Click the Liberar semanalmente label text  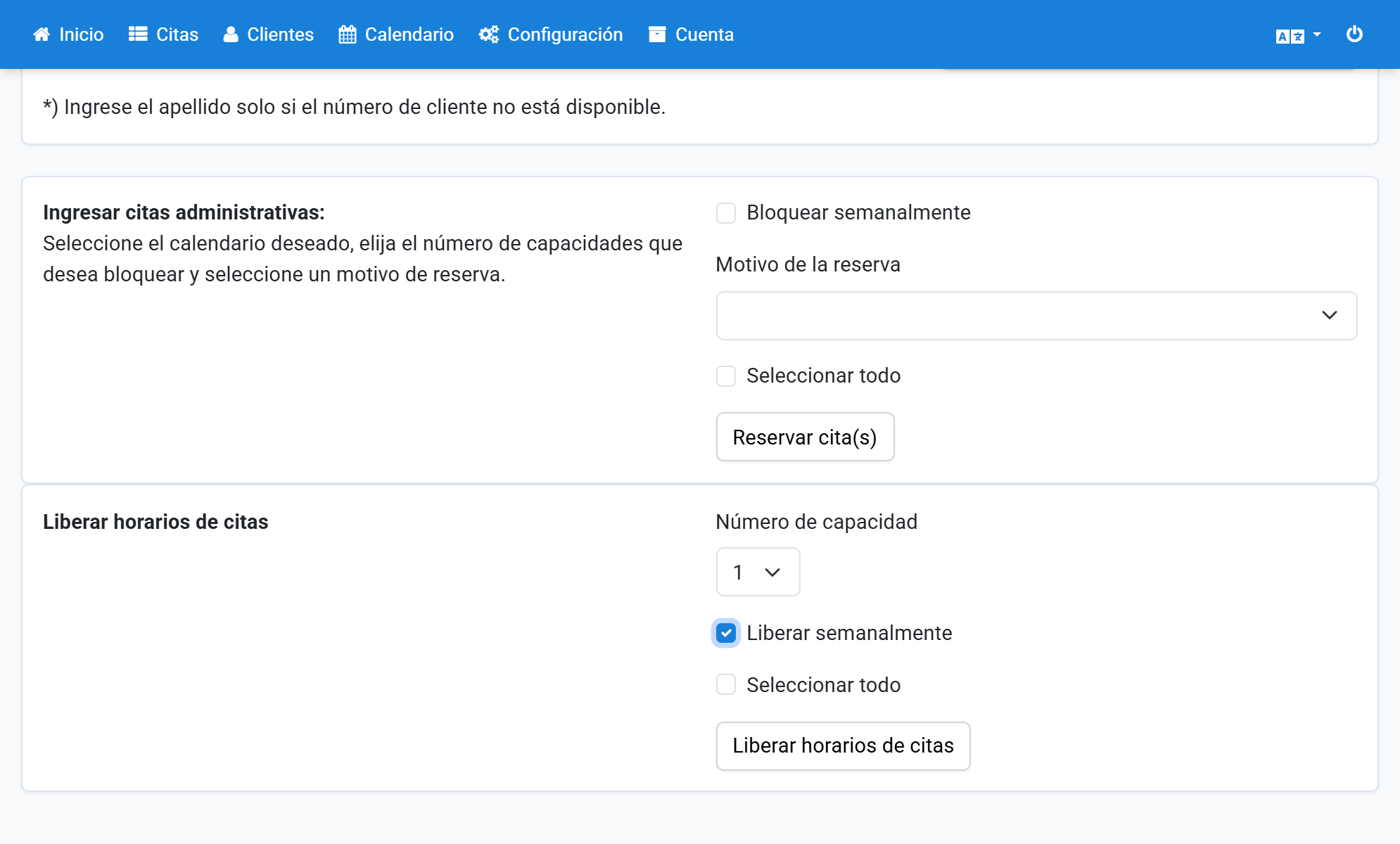849,633
